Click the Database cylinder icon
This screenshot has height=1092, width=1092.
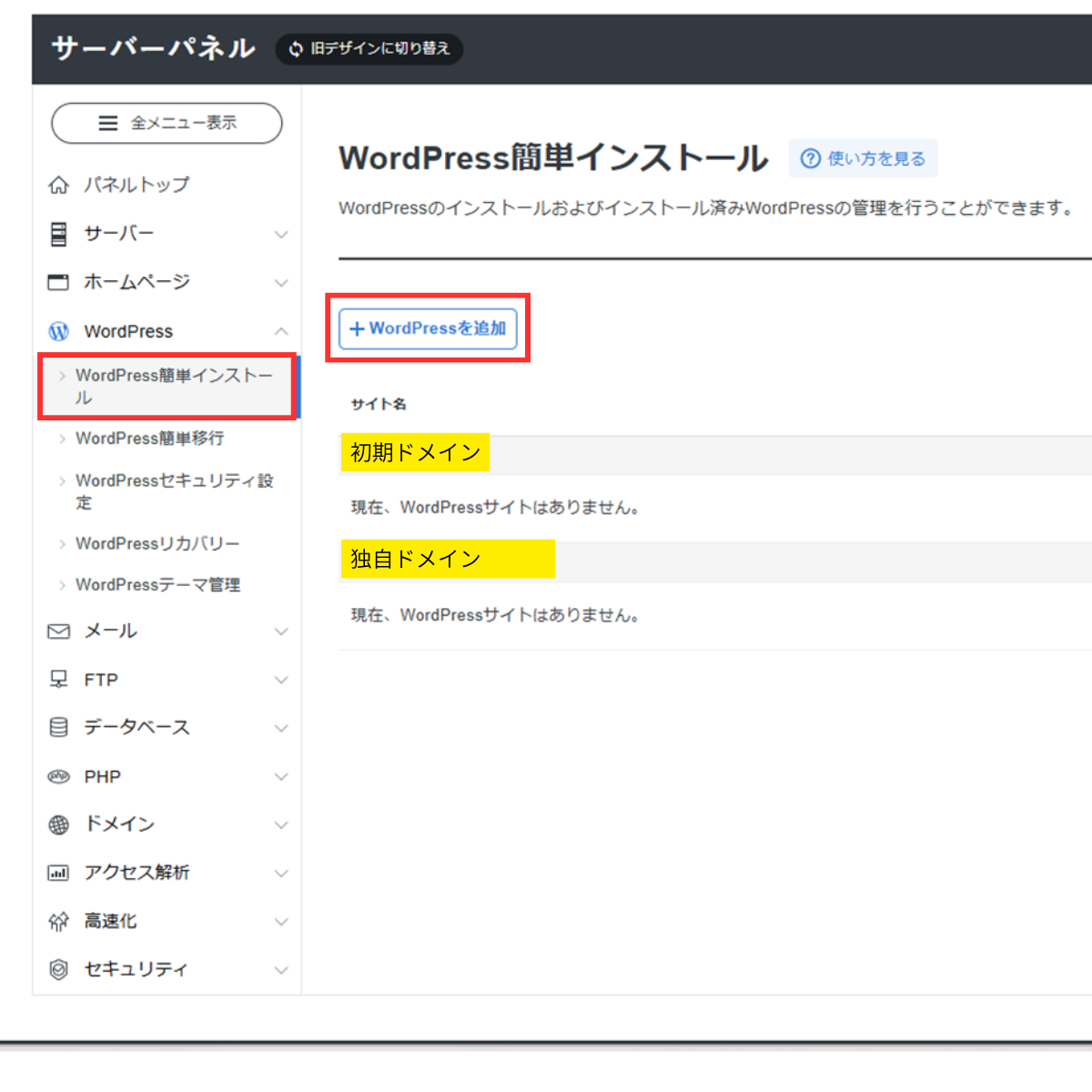point(58,727)
